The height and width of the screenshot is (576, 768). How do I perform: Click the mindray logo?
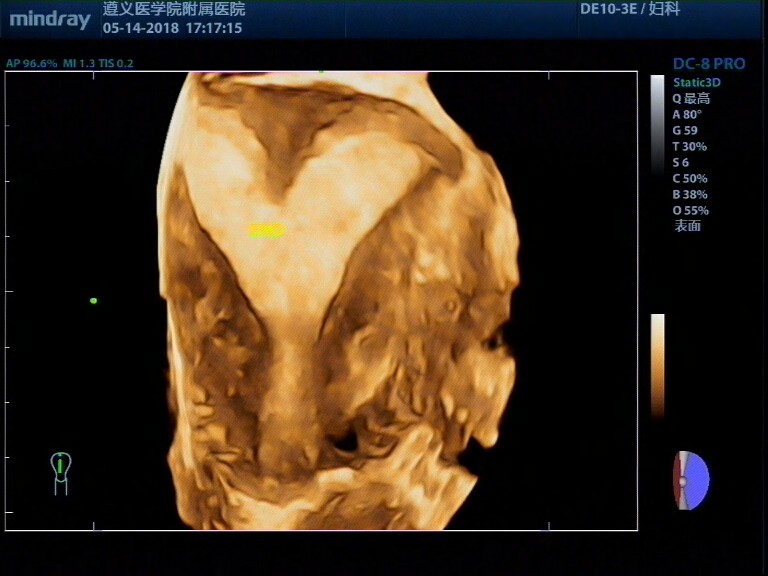tap(50, 19)
